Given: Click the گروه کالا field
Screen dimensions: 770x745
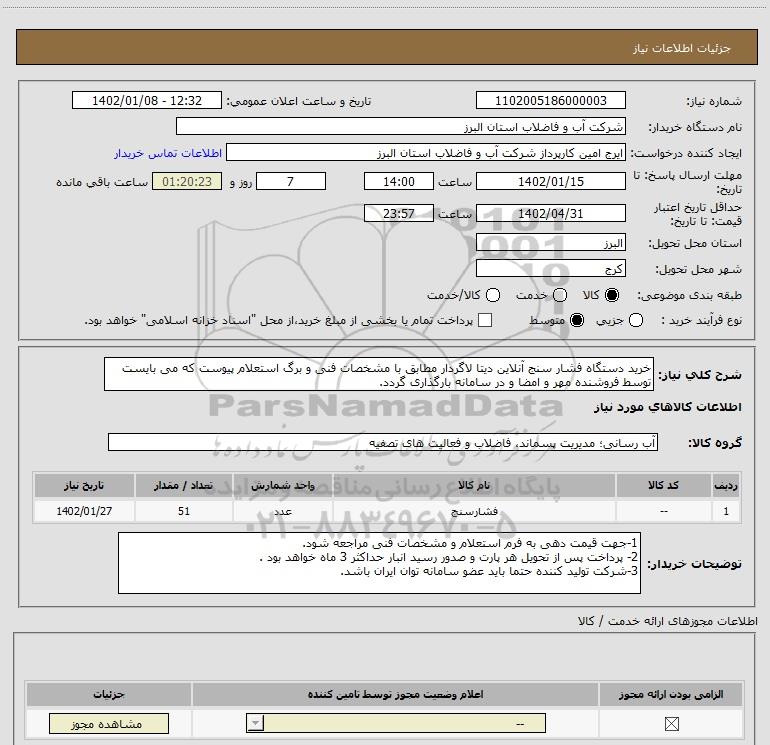Looking at the screenshot, I should [x=383, y=442].
